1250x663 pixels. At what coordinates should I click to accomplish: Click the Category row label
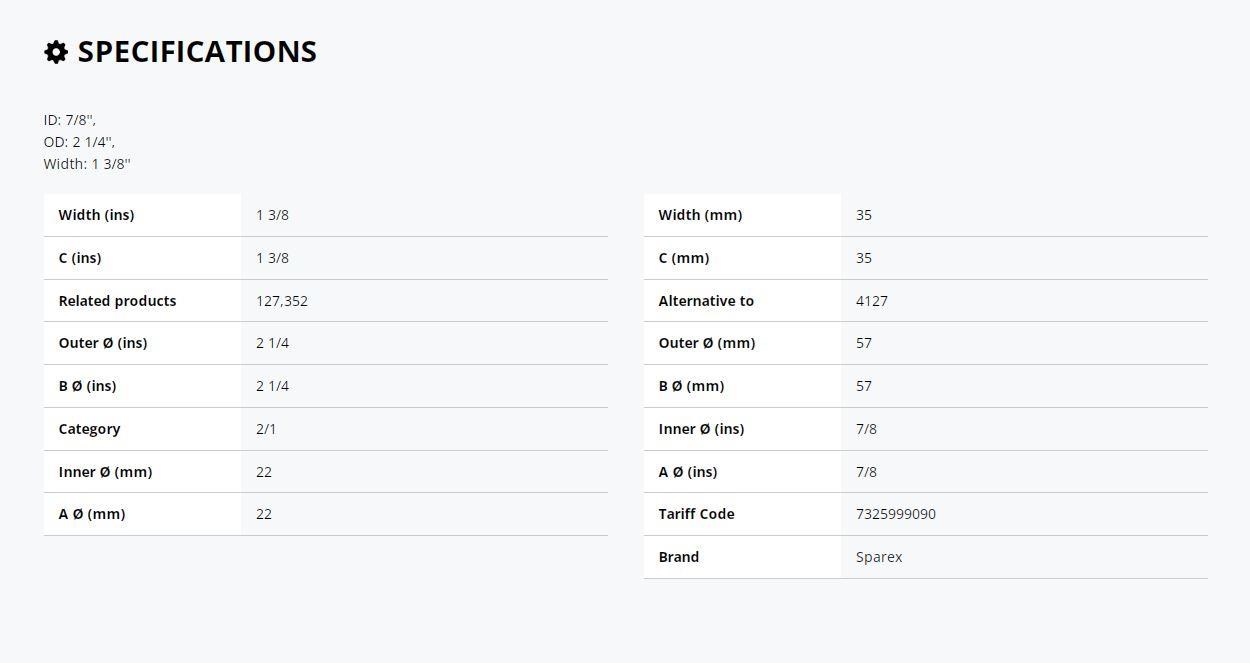(89, 429)
